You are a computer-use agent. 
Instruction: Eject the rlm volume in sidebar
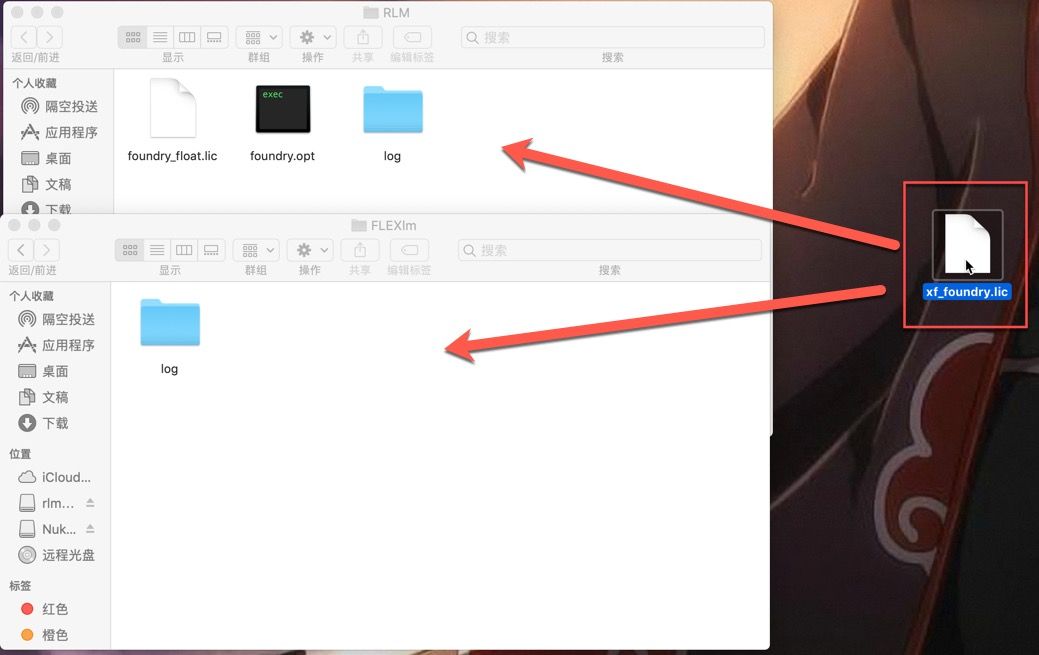90,503
